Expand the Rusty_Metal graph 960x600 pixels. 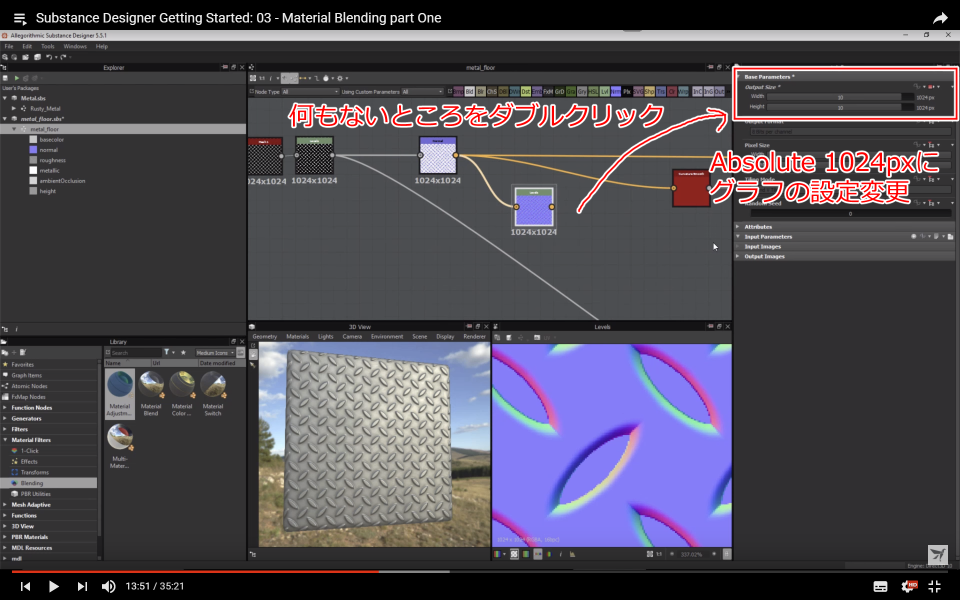click(x=14, y=108)
